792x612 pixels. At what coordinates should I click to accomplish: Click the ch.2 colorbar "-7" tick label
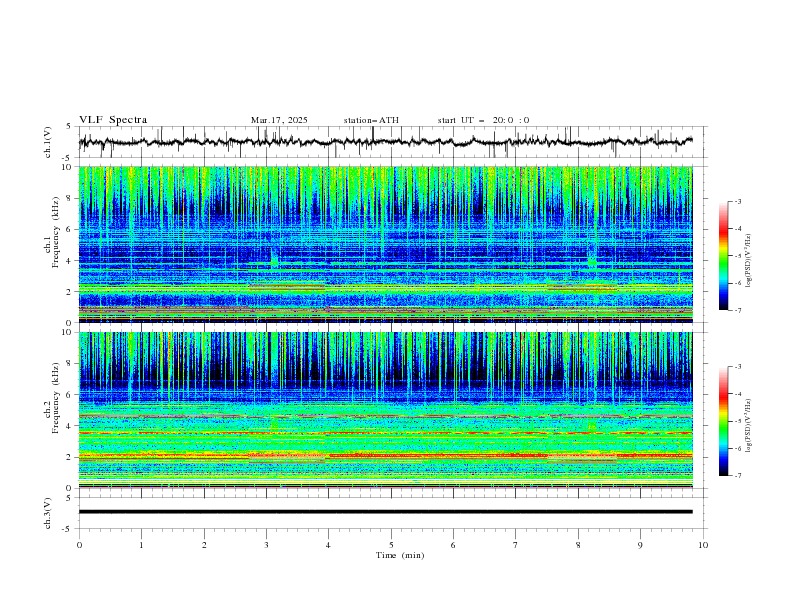click(x=737, y=476)
